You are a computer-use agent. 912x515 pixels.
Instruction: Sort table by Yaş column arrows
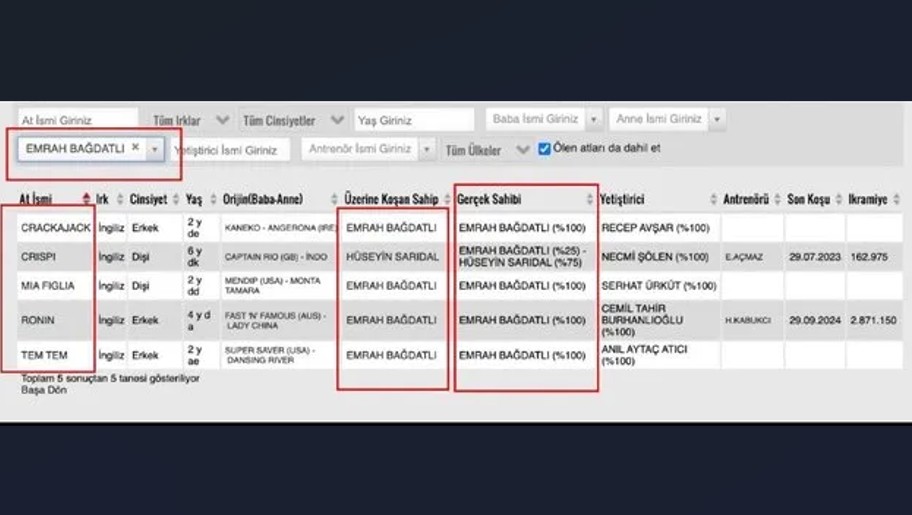(211, 199)
